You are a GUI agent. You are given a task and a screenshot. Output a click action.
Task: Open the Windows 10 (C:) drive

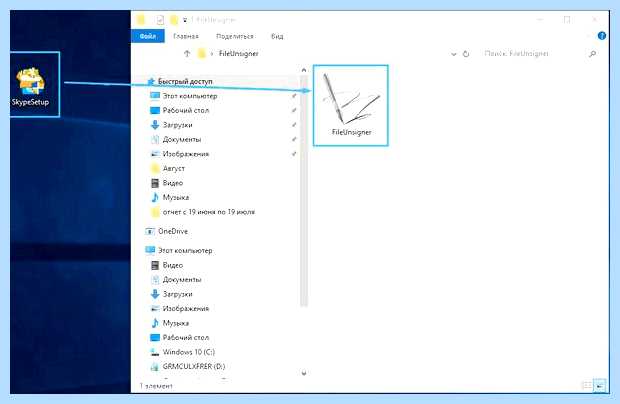(182, 352)
